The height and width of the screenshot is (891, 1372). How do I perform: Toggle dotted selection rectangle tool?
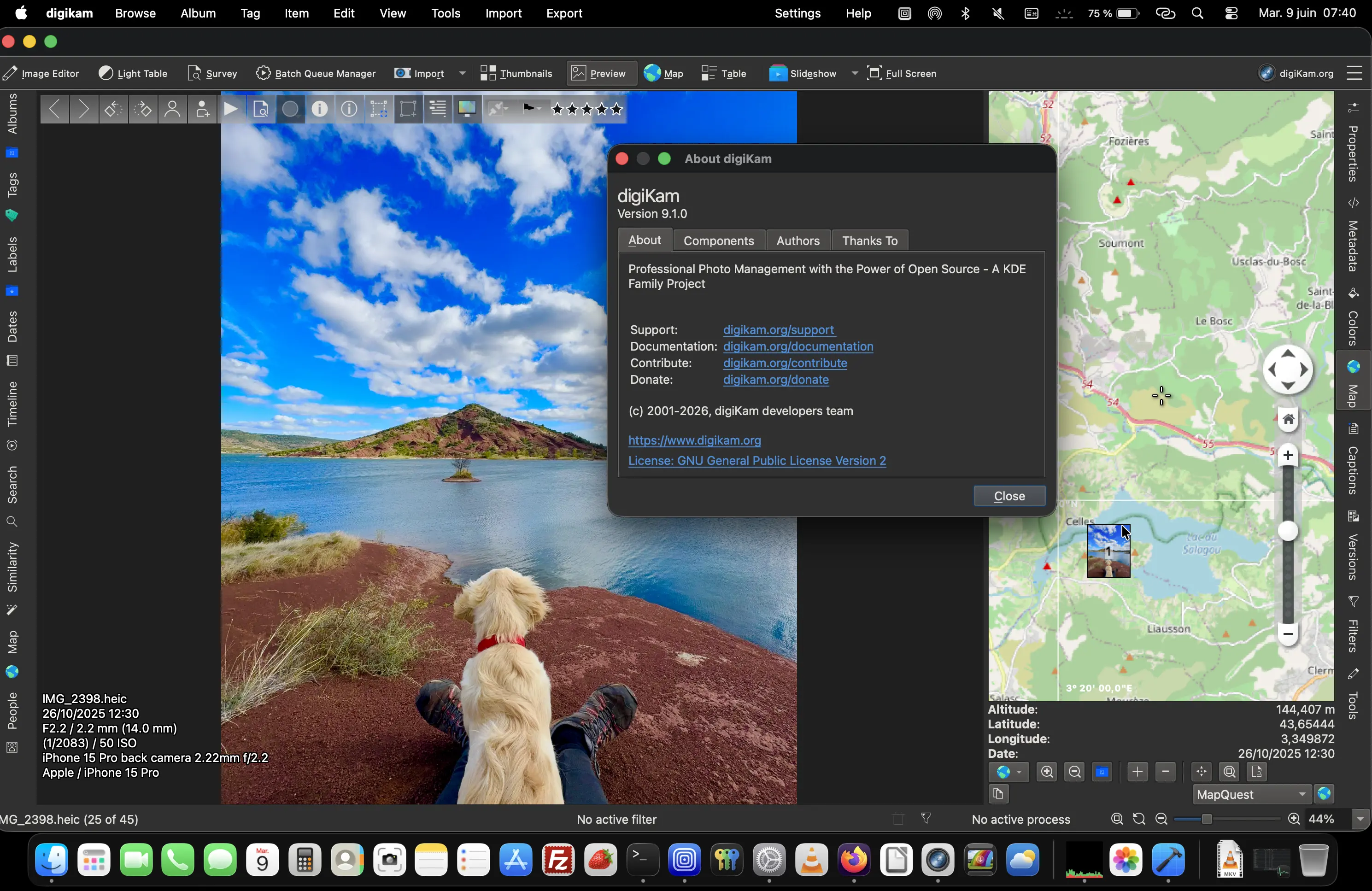coord(379,109)
